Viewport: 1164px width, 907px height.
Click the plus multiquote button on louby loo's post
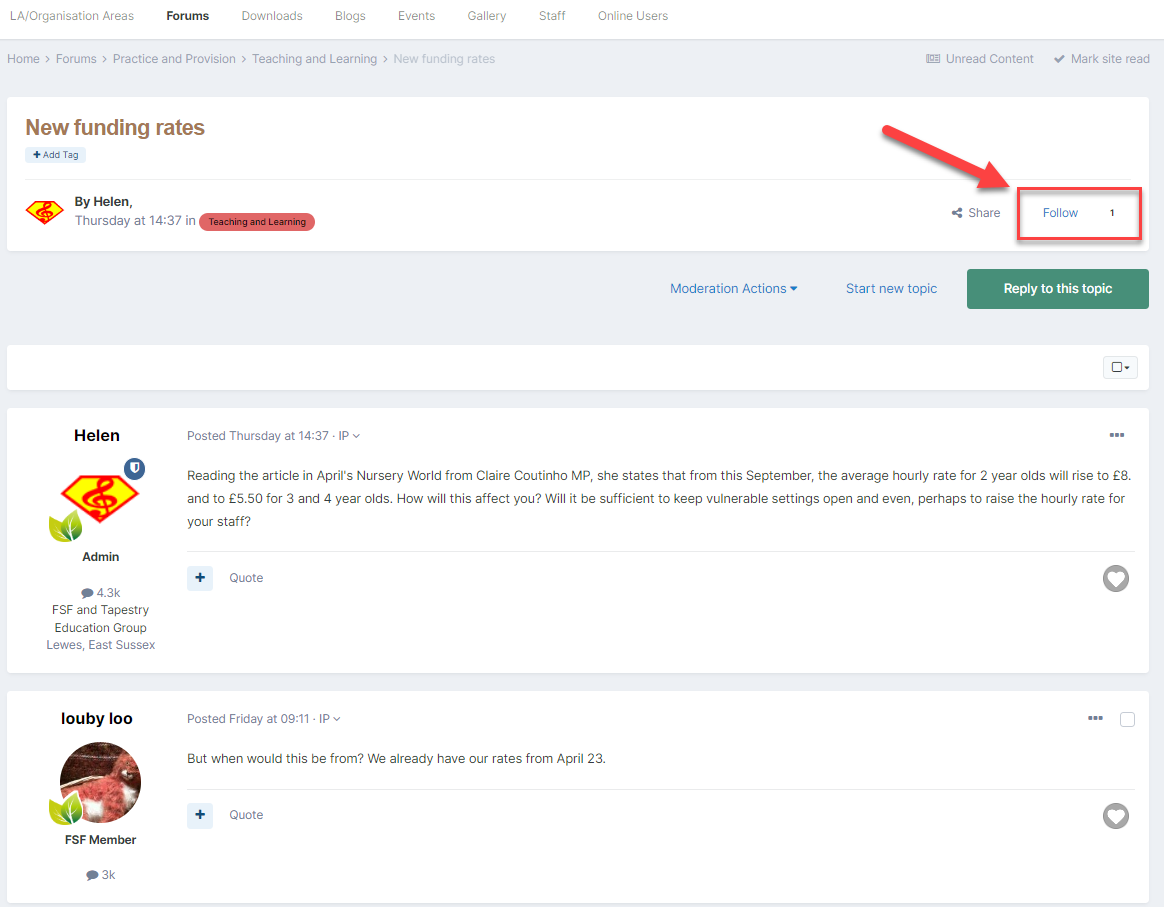[x=200, y=815]
